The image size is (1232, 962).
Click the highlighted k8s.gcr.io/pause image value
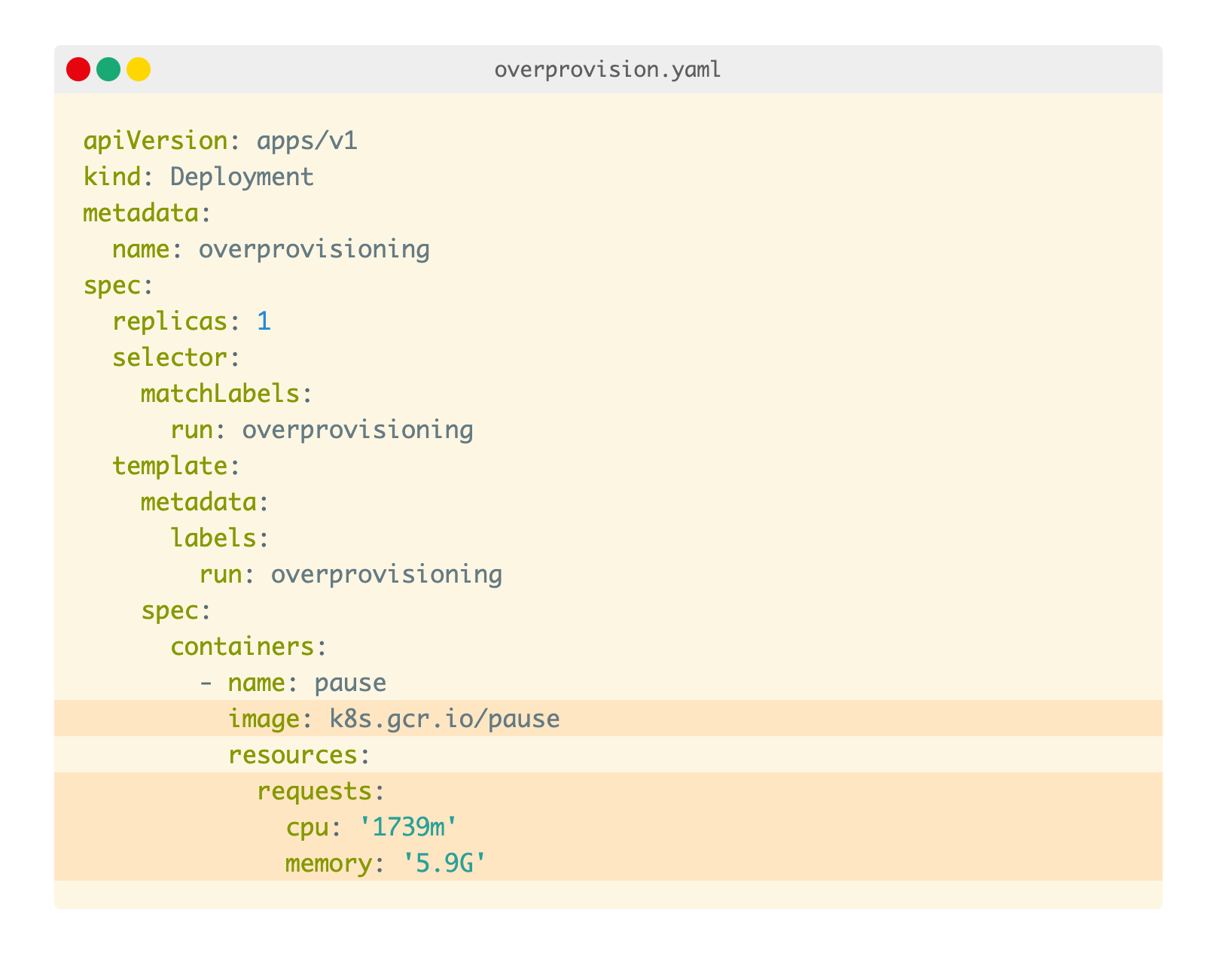click(x=444, y=719)
